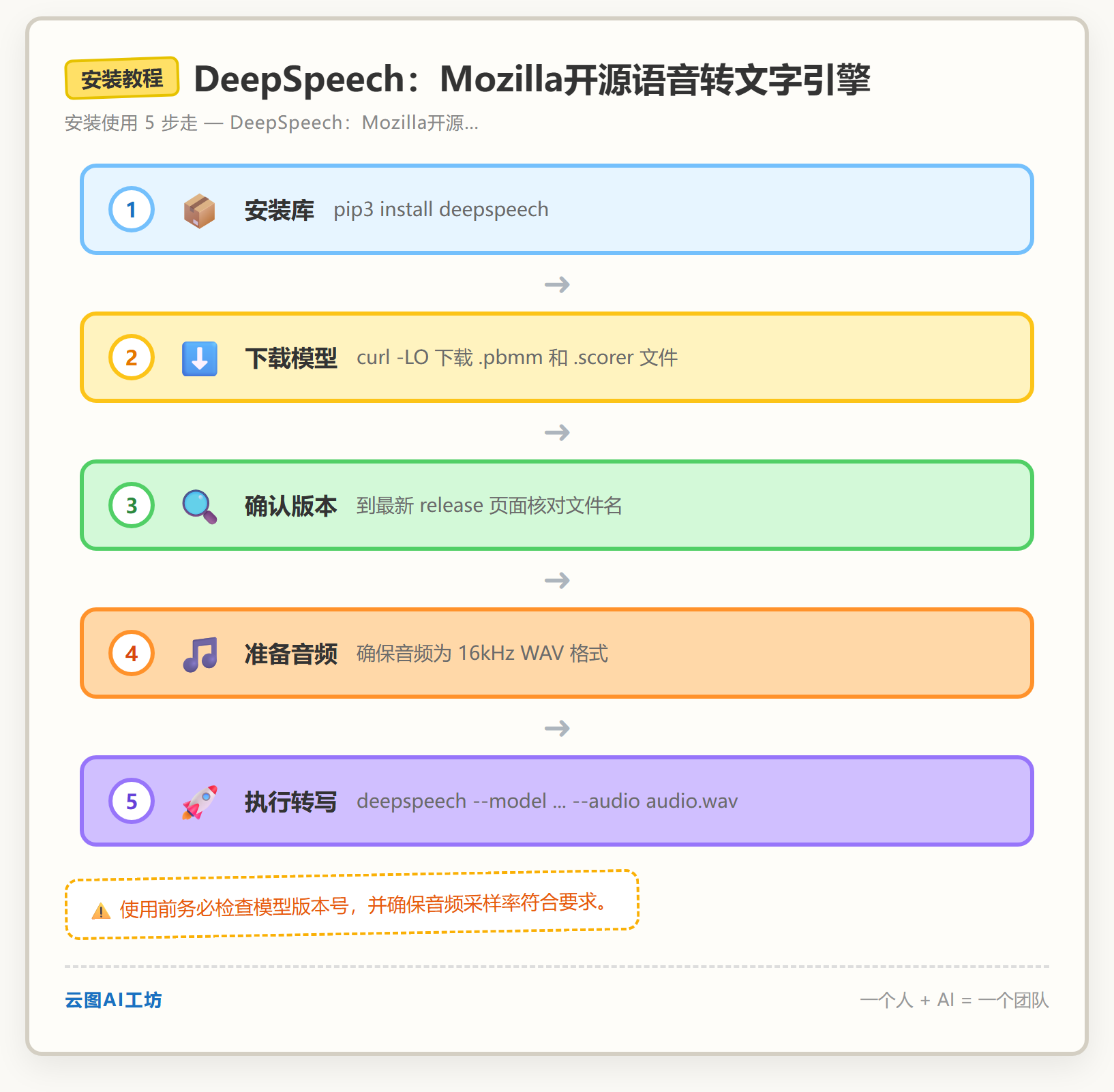Click the 'curl -LO 下载 .pbmm 和 .scorer 文件' text
This screenshot has width=1114, height=1092.
click(517, 357)
